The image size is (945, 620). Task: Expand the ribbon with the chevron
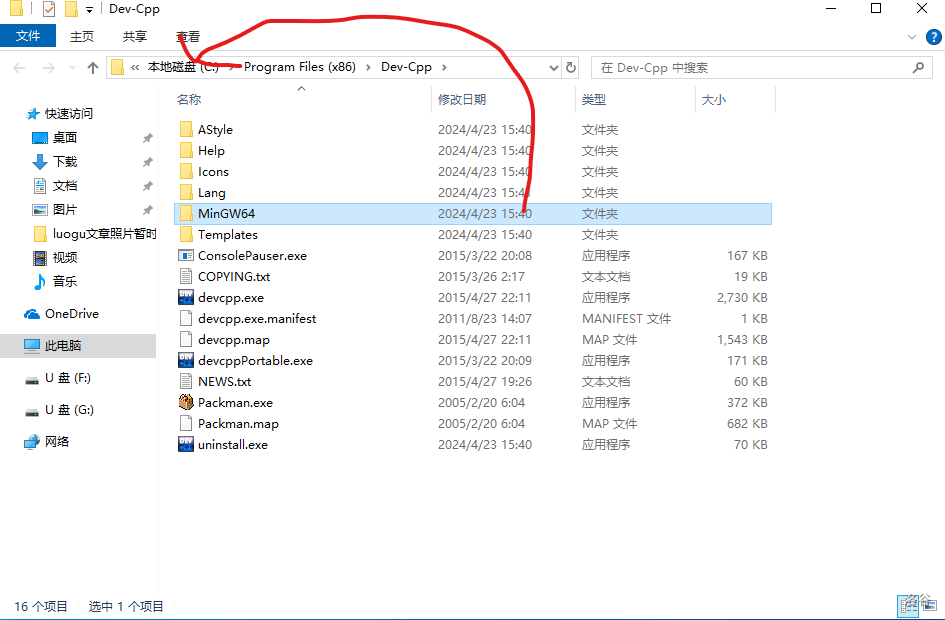912,37
